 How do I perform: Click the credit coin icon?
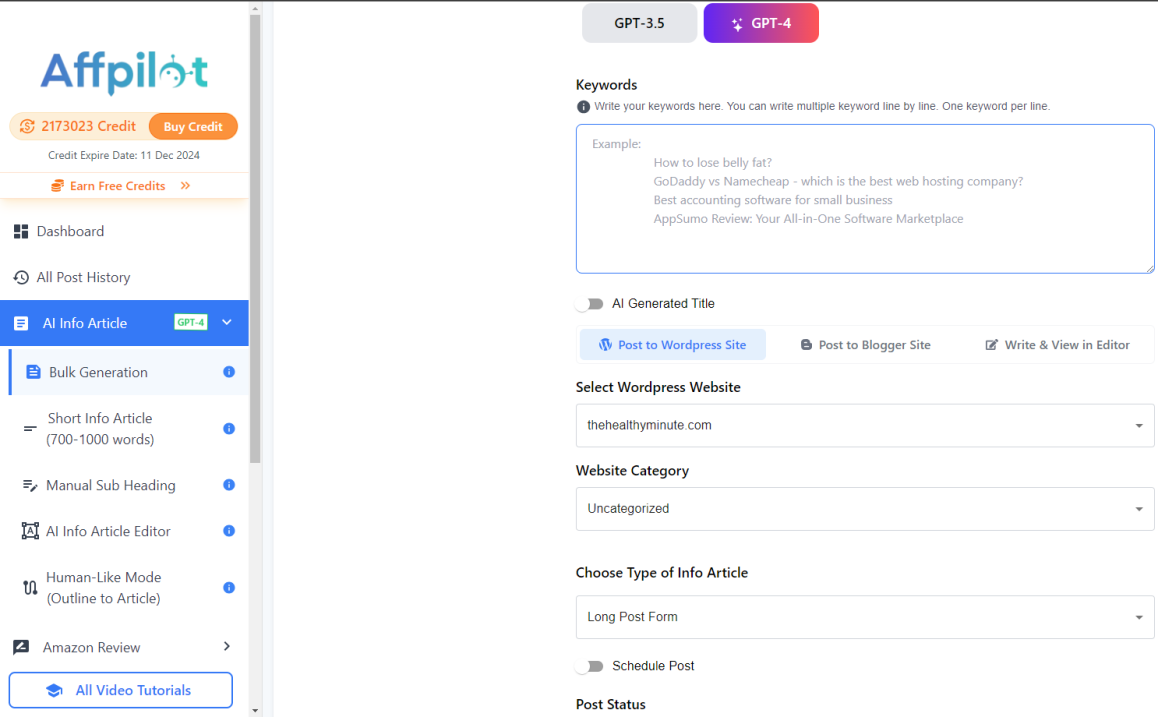[x=27, y=126]
